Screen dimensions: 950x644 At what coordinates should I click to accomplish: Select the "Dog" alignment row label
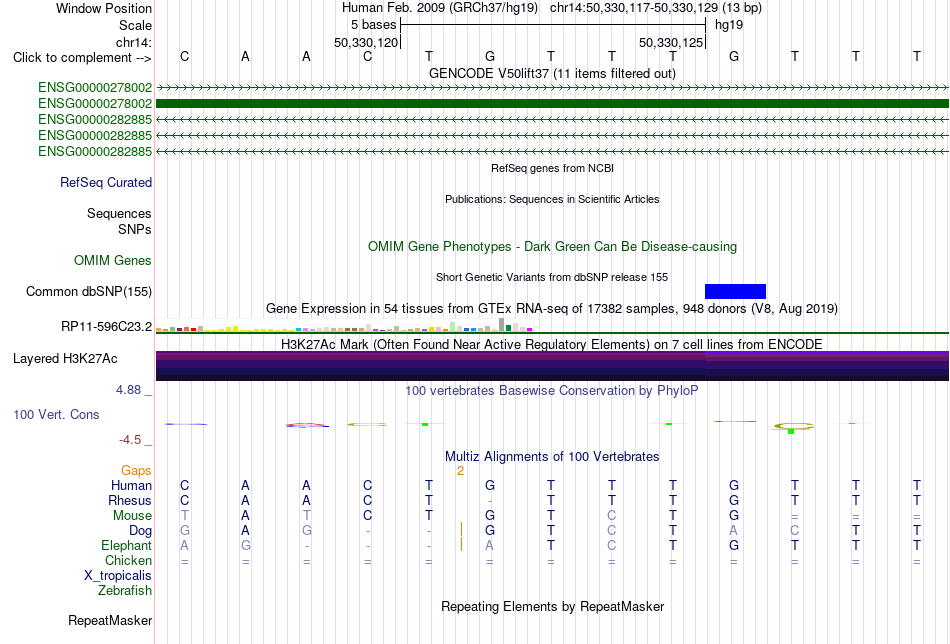(141, 531)
